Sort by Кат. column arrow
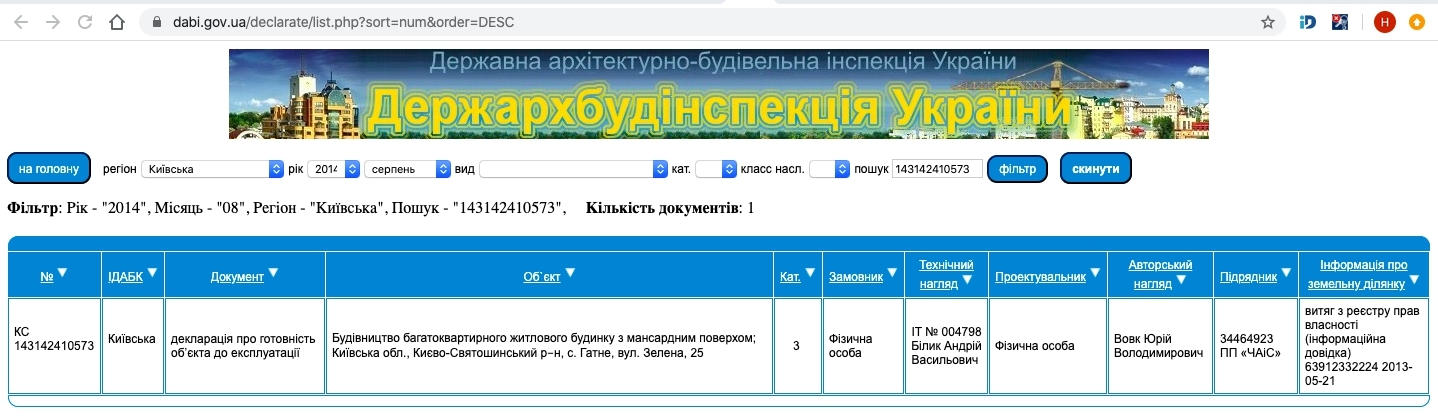This screenshot has width=1438, height=418. (810, 273)
